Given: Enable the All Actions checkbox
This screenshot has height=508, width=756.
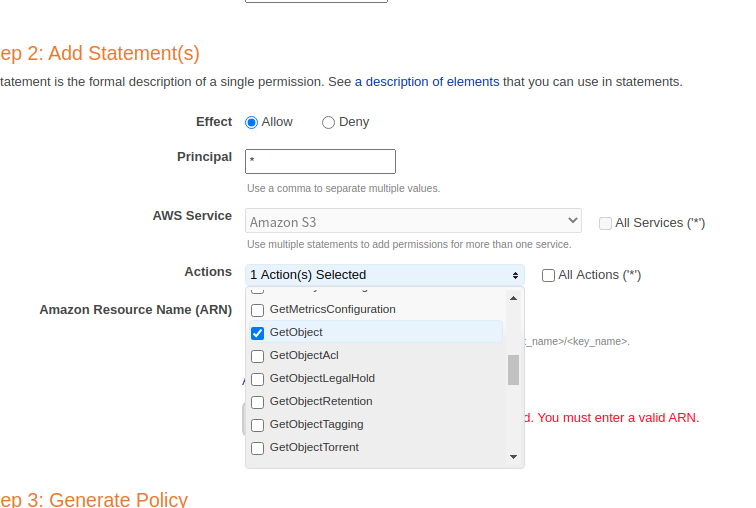Looking at the screenshot, I should (x=548, y=275).
